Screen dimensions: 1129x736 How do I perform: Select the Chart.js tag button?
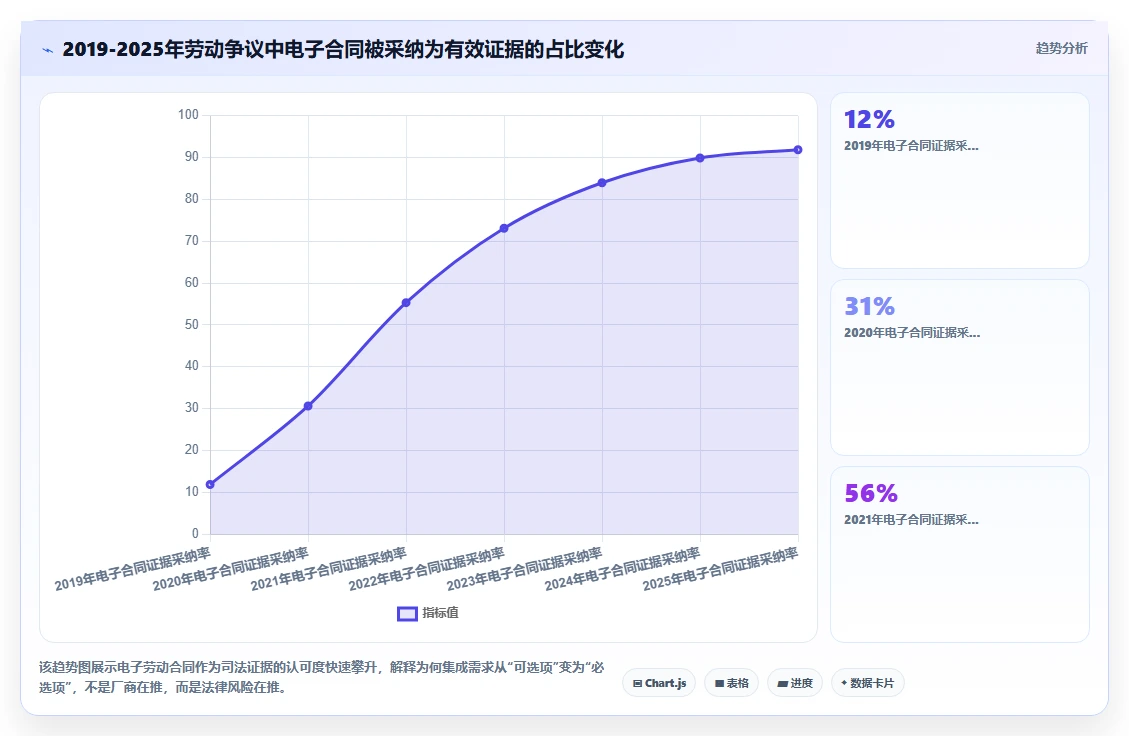click(x=659, y=683)
